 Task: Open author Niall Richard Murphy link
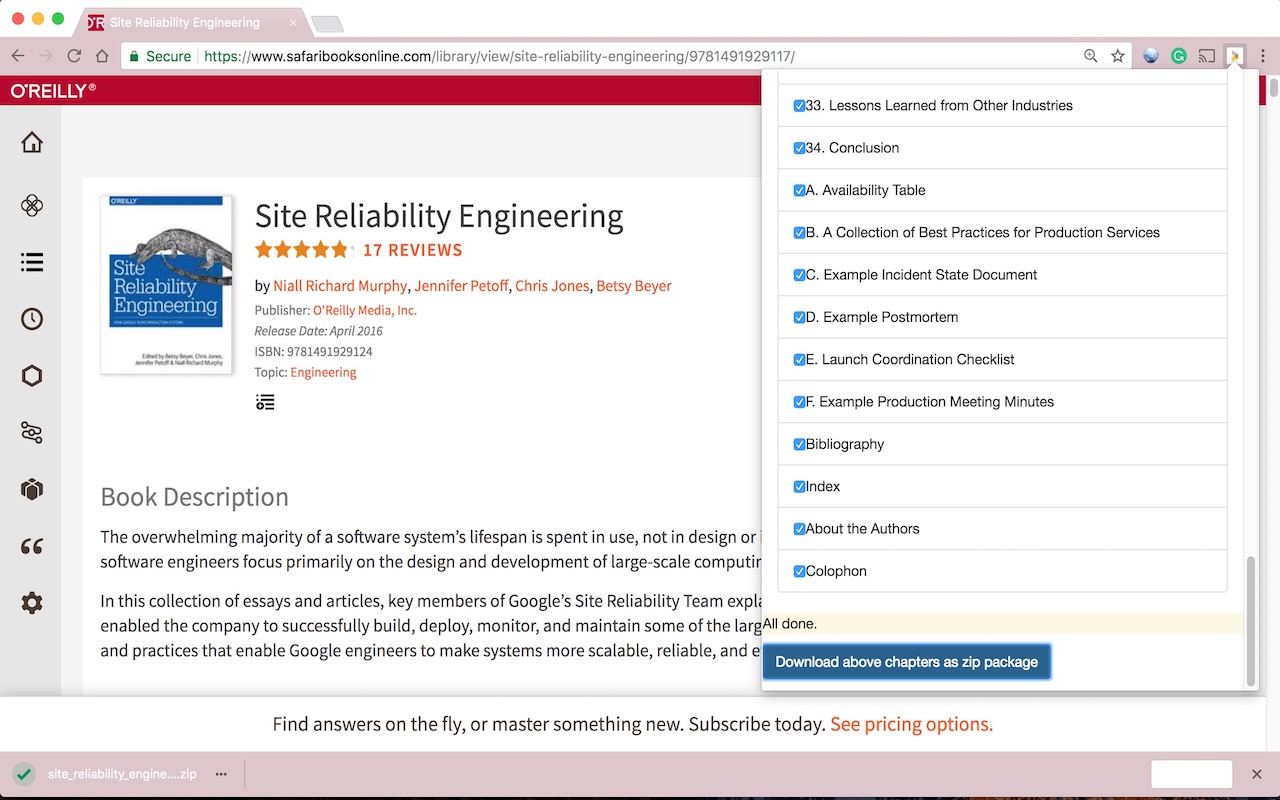pos(340,286)
